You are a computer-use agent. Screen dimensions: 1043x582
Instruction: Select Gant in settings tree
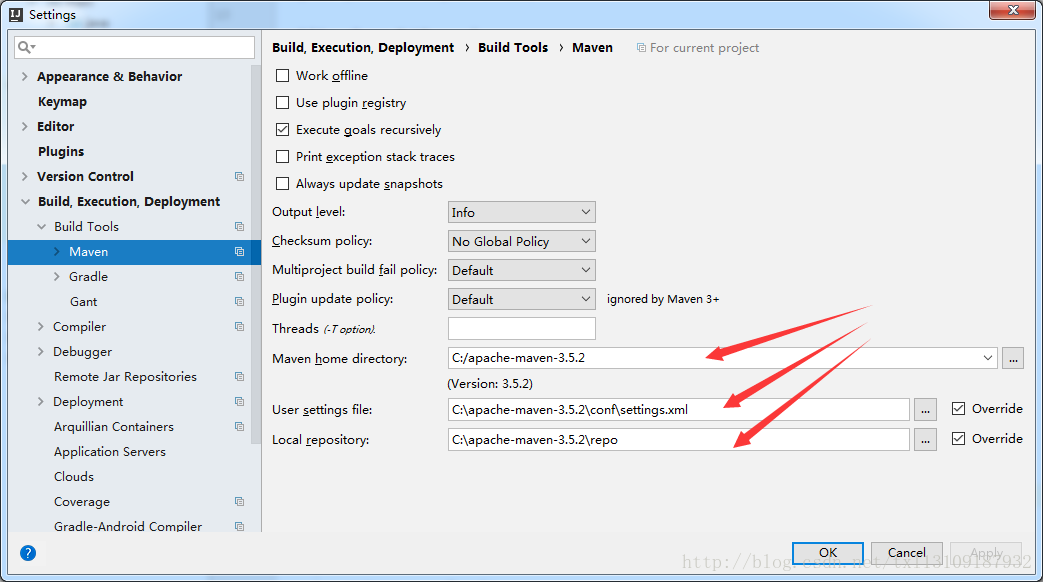point(84,302)
